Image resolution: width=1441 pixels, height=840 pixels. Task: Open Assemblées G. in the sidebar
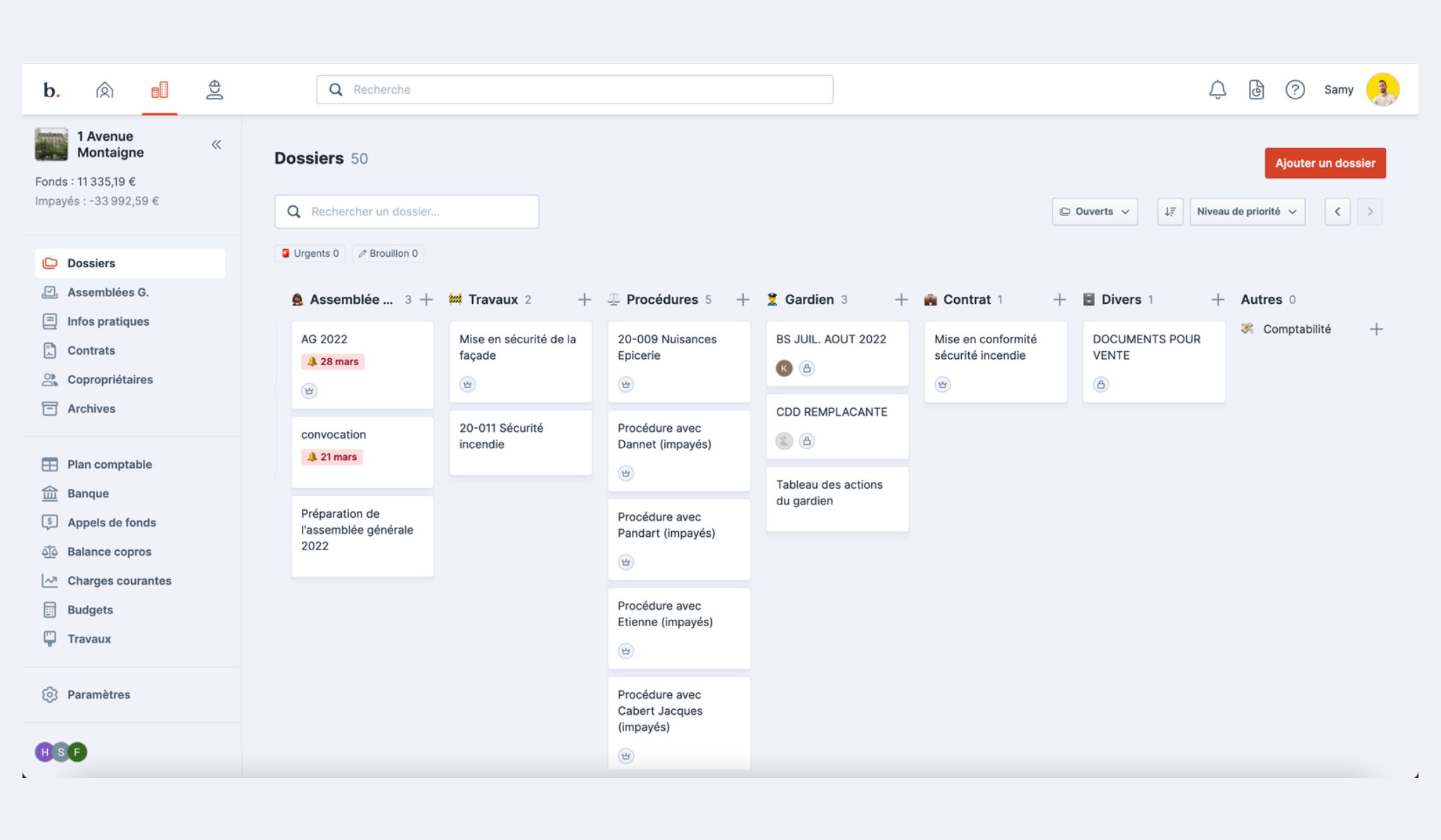pos(108,292)
